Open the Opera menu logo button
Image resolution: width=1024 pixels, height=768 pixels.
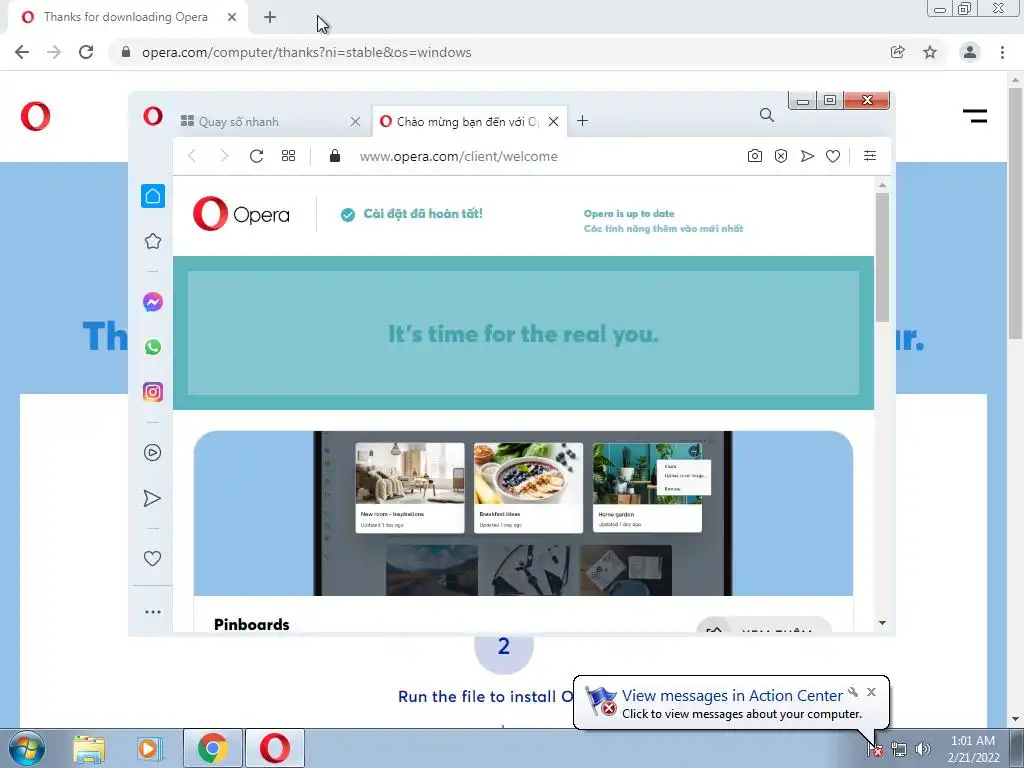click(153, 116)
